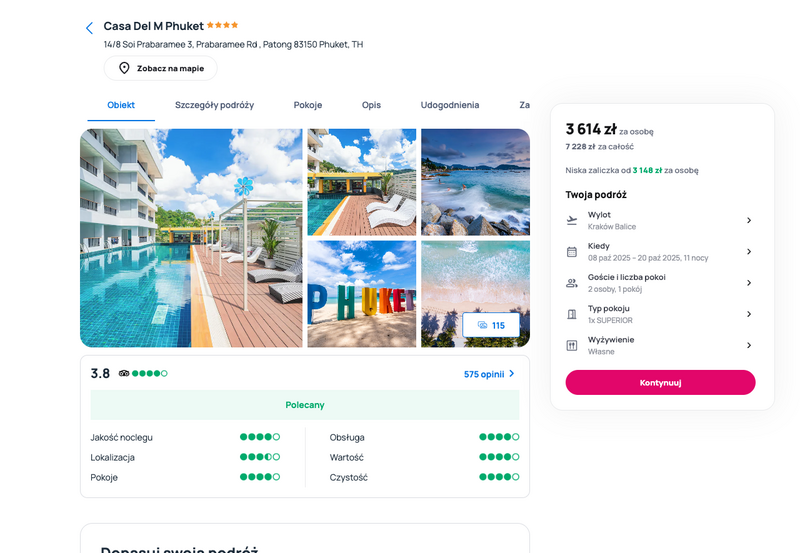Screen dimensions: 800x553
Task: Select the Szczegóły podróży tab
Action: (214, 105)
